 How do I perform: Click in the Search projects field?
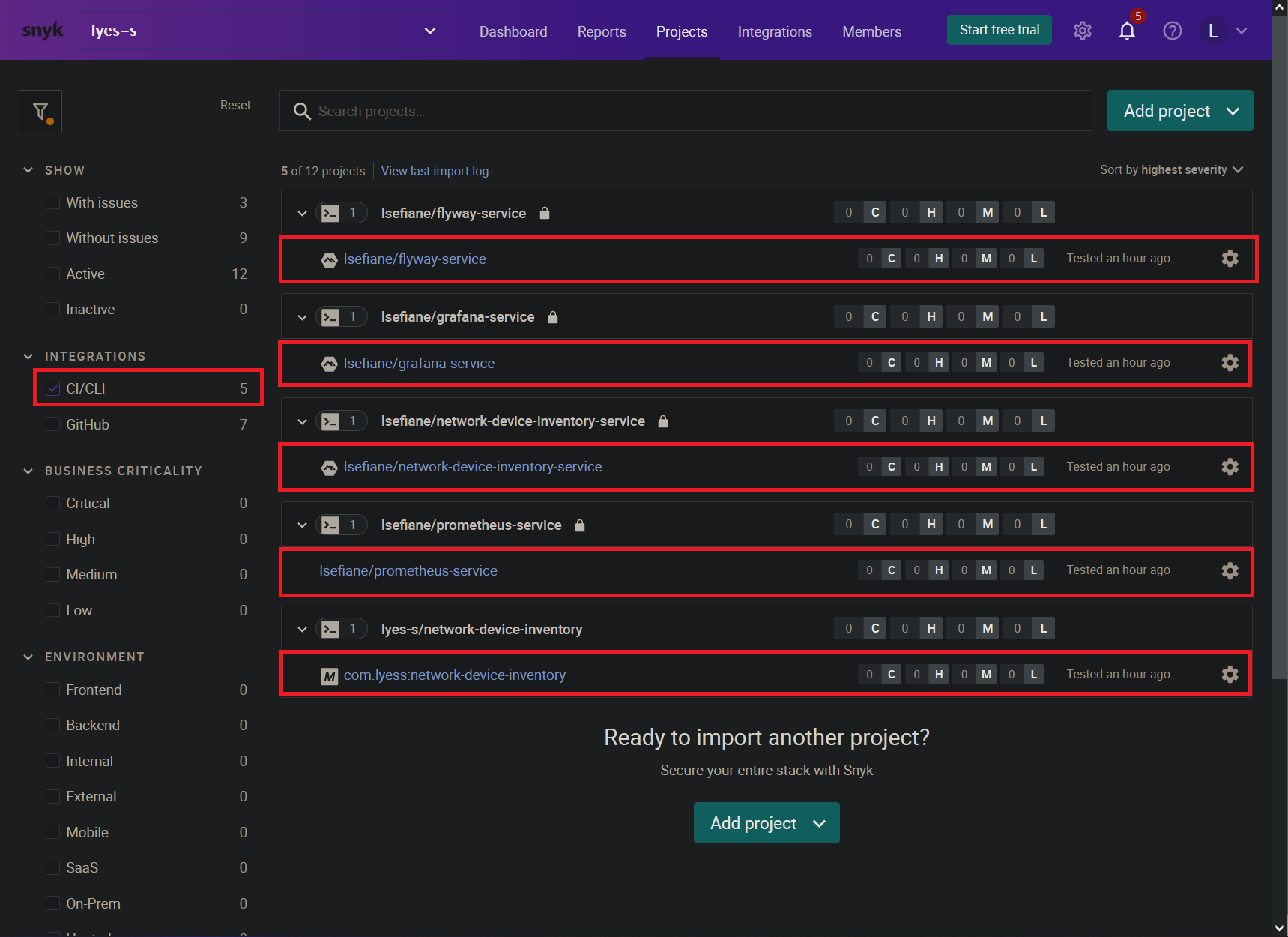coord(686,111)
